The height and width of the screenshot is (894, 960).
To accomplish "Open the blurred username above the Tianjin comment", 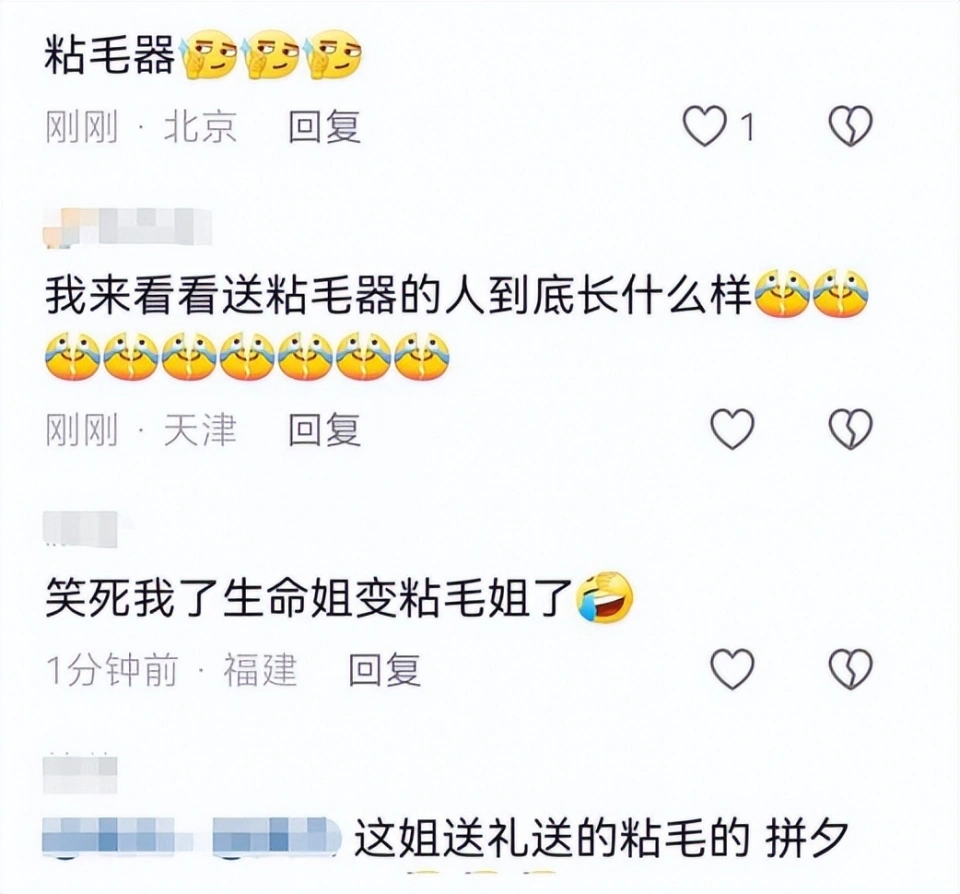I will click(127, 227).
